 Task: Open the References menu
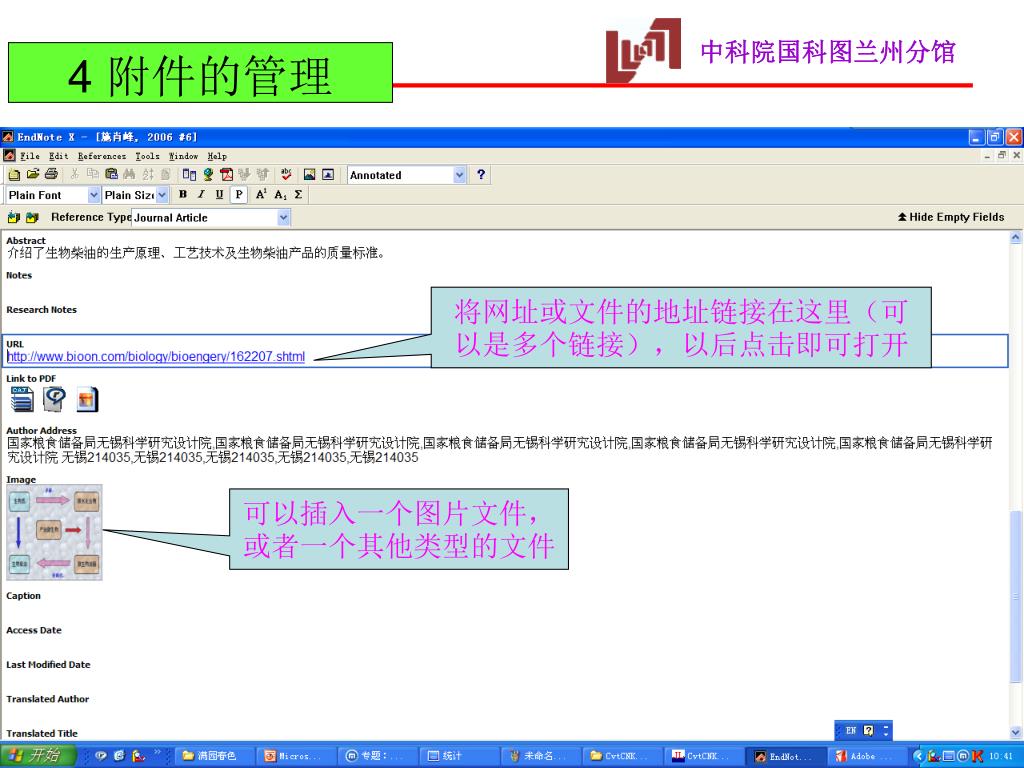(x=102, y=156)
